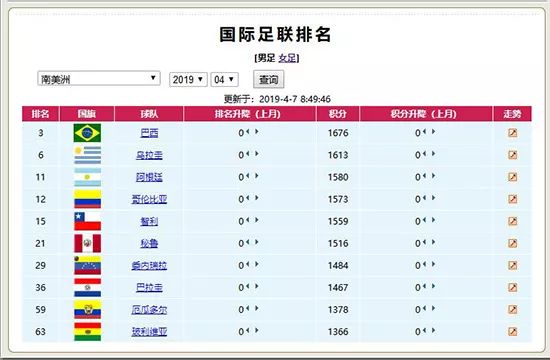Open trend chart icon for Peru row
The height and width of the screenshot is (360, 550).
(512, 243)
